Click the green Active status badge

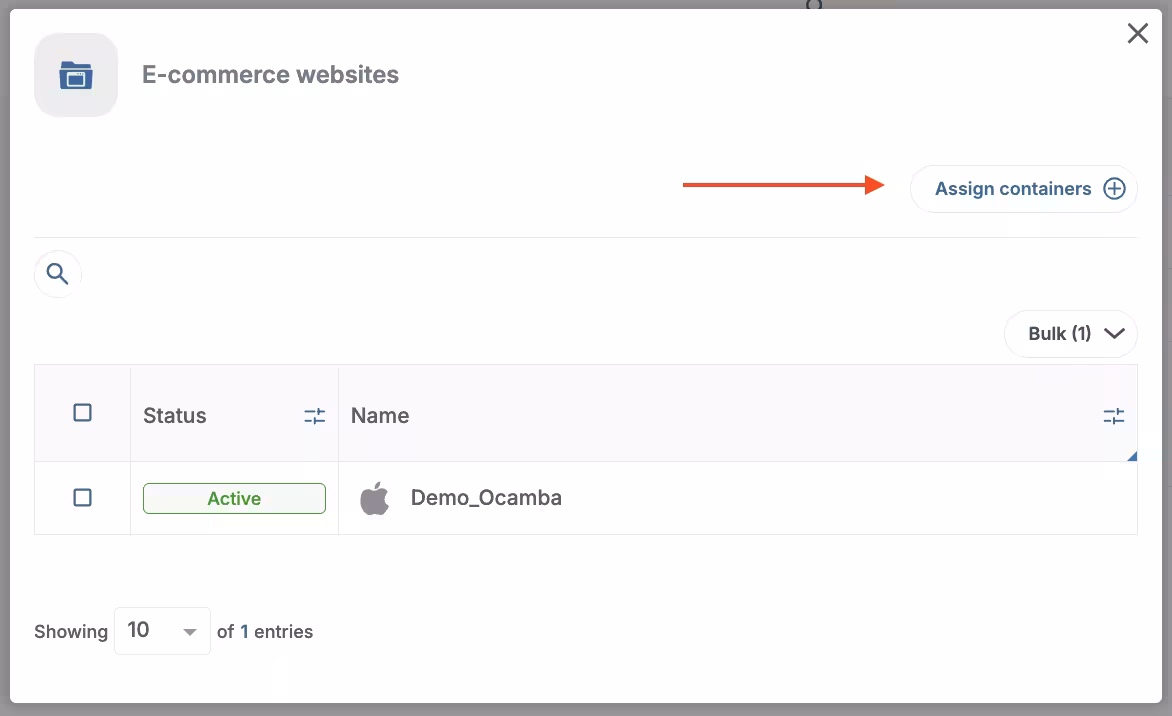[234, 498]
